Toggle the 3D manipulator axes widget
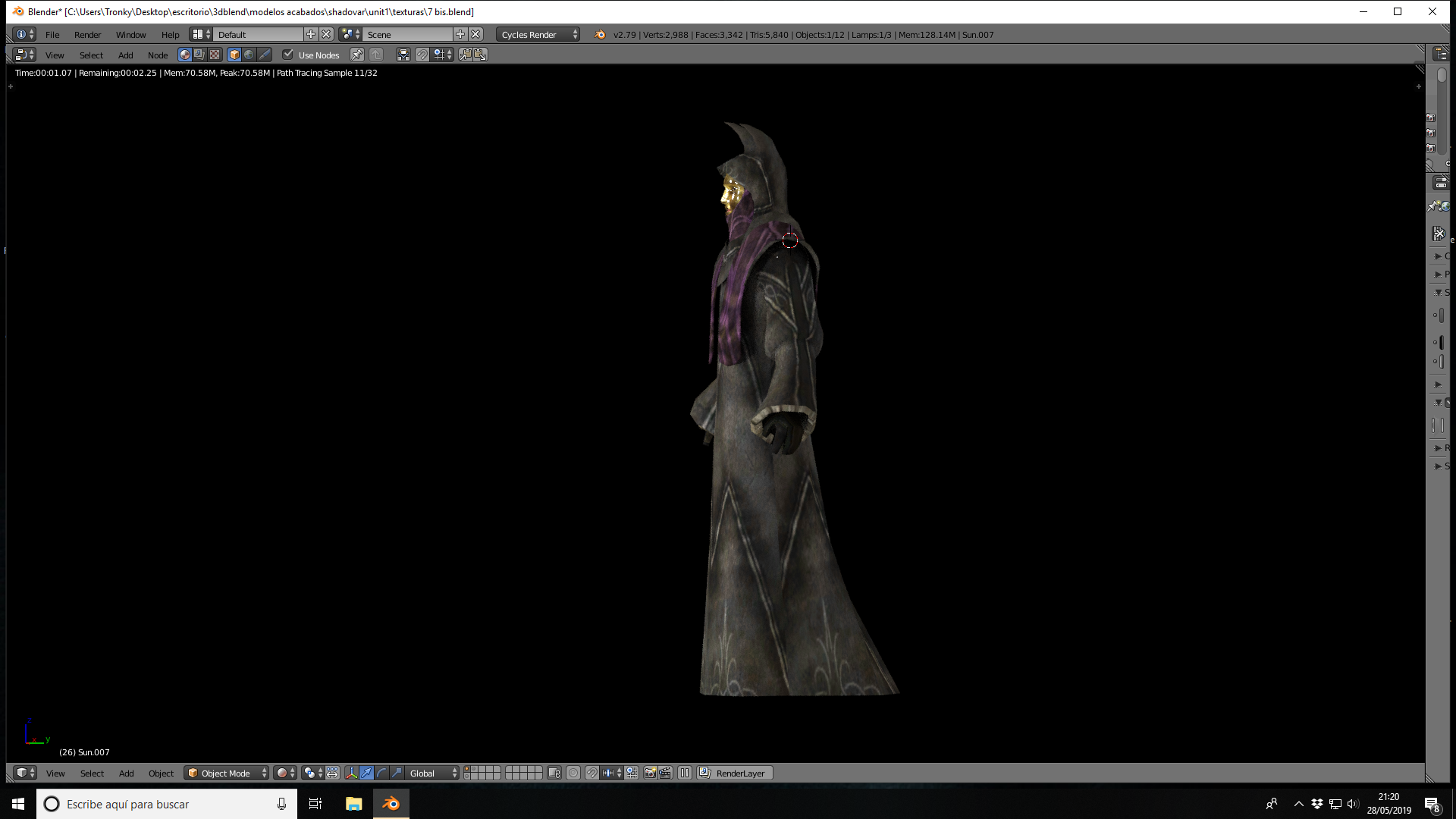This screenshot has width=1456, height=819. 351,773
